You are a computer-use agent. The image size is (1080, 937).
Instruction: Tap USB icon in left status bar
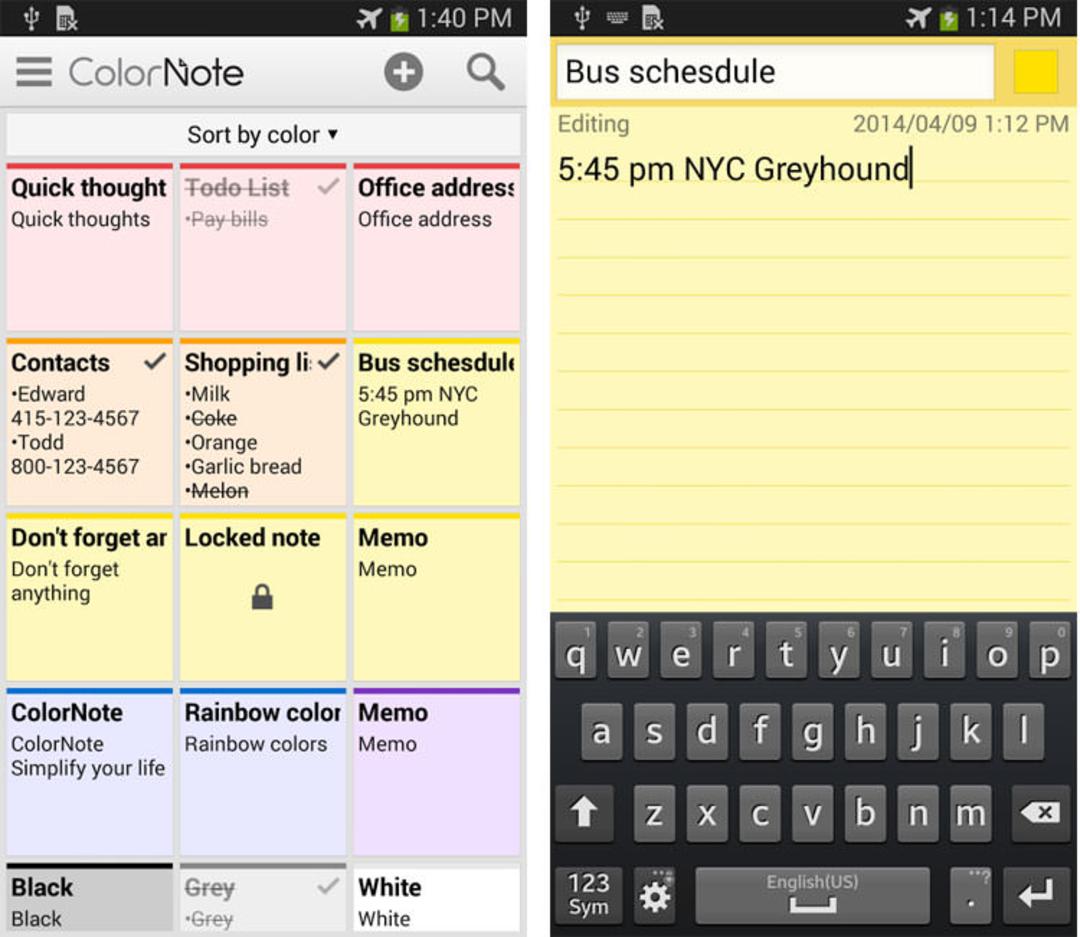(x=31, y=19)
